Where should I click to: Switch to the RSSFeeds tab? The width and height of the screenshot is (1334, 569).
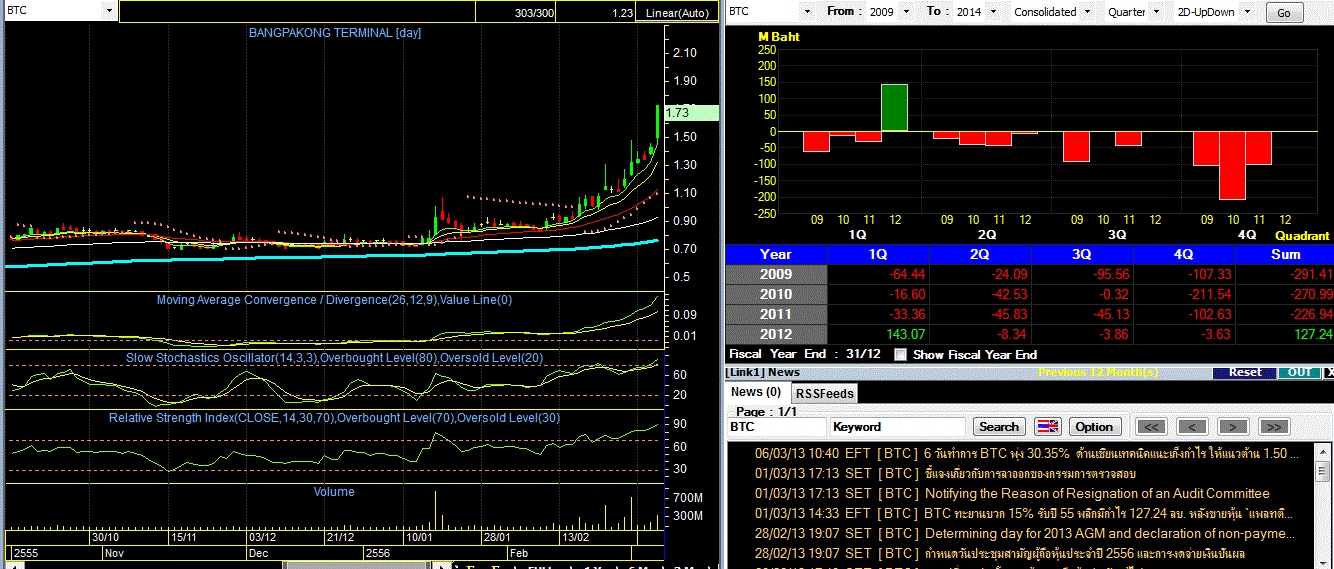tap(824, 393)
